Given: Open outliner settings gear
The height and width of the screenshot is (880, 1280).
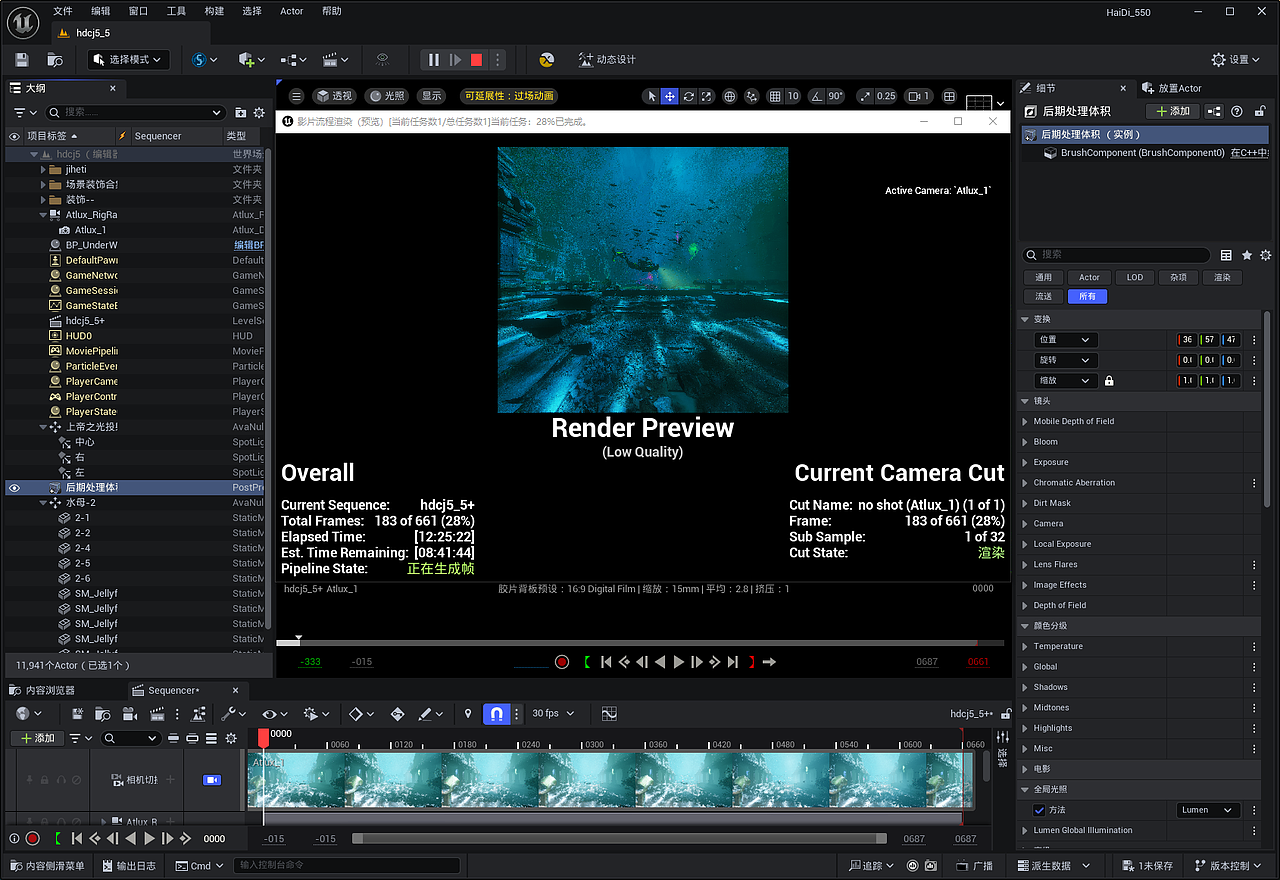Looking at the screenshot, I should pyautogui.click(x=259, y=112).
